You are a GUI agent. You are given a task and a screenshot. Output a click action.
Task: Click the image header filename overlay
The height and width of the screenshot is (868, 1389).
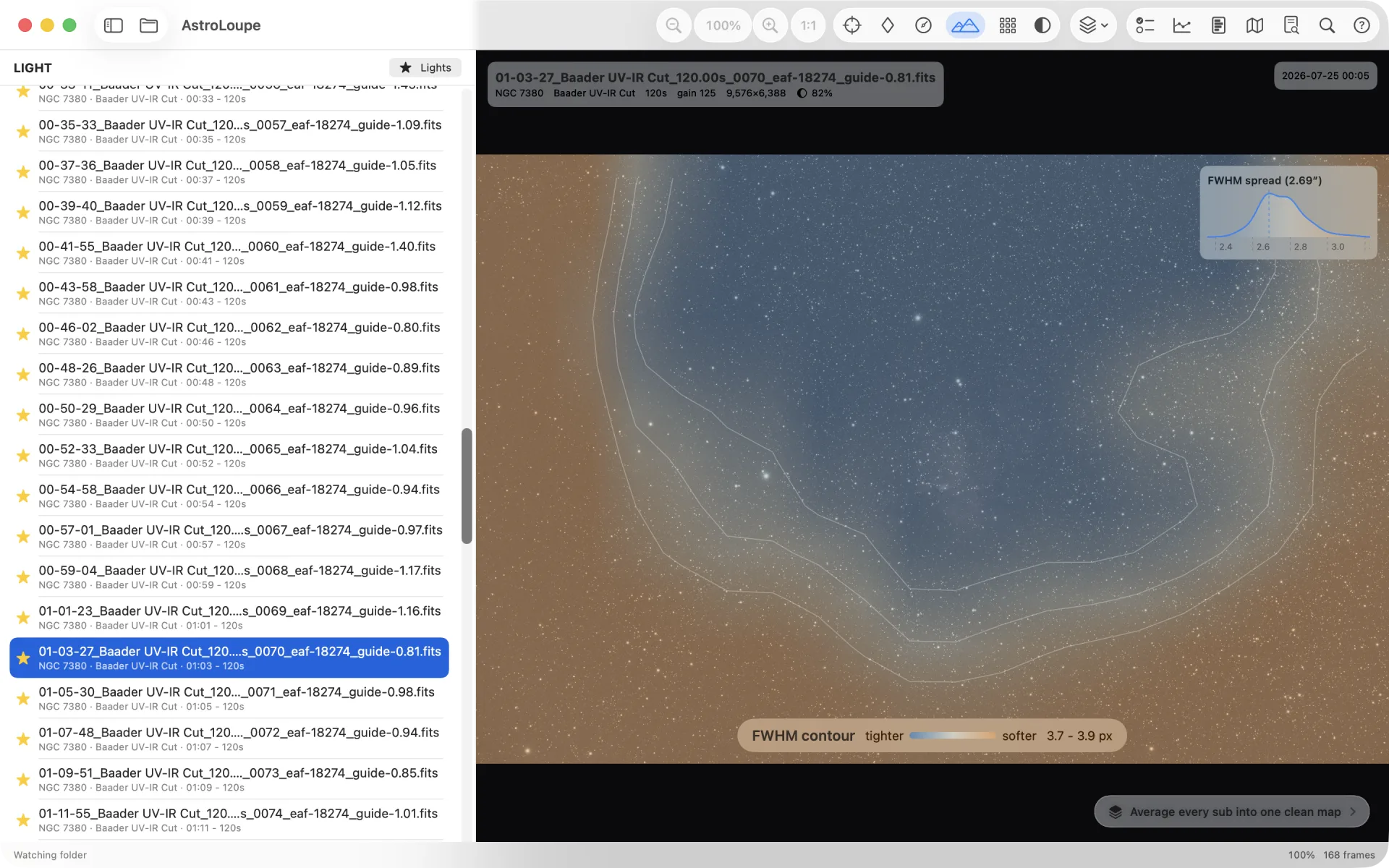(715, 77)
